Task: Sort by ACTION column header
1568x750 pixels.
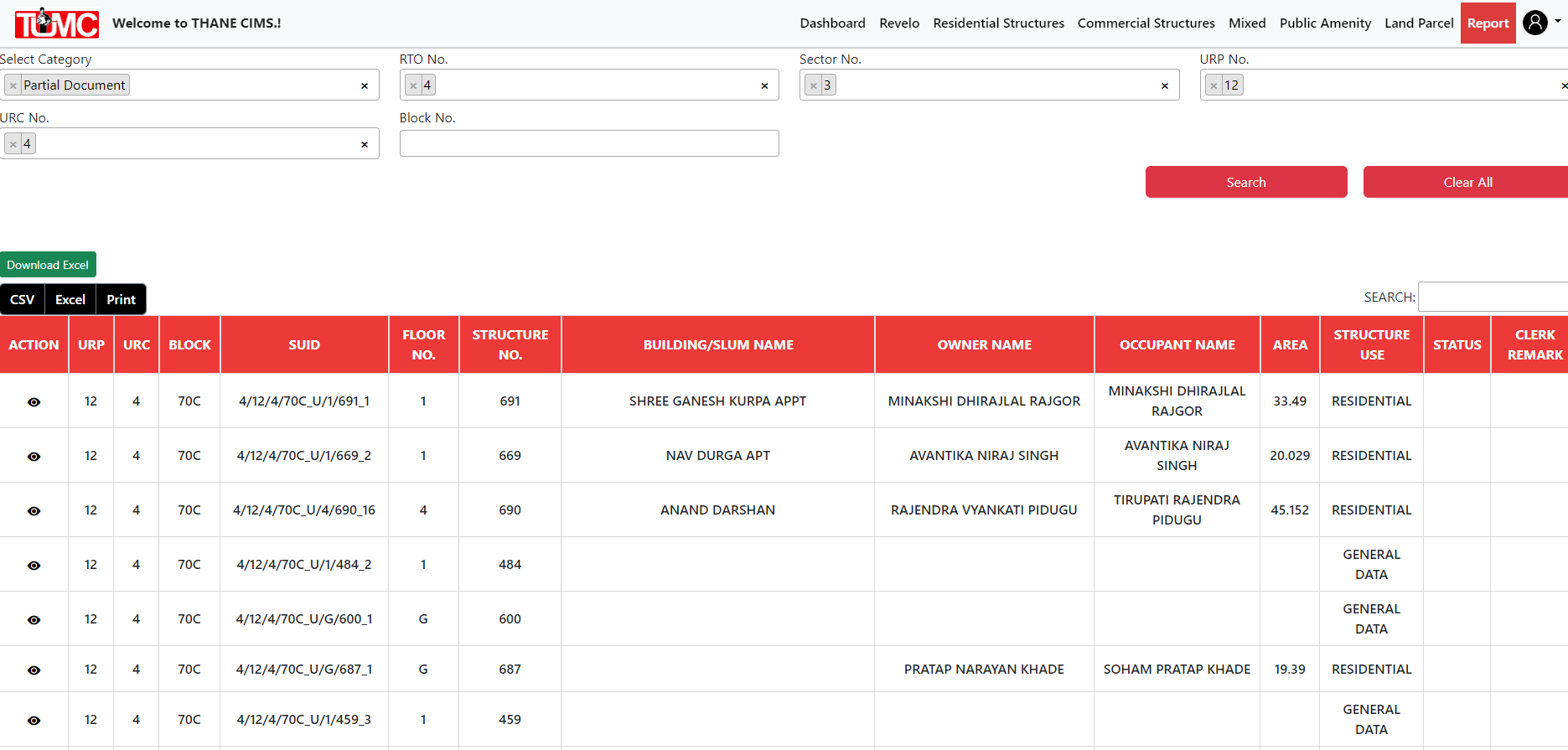Action: (34, 344)
